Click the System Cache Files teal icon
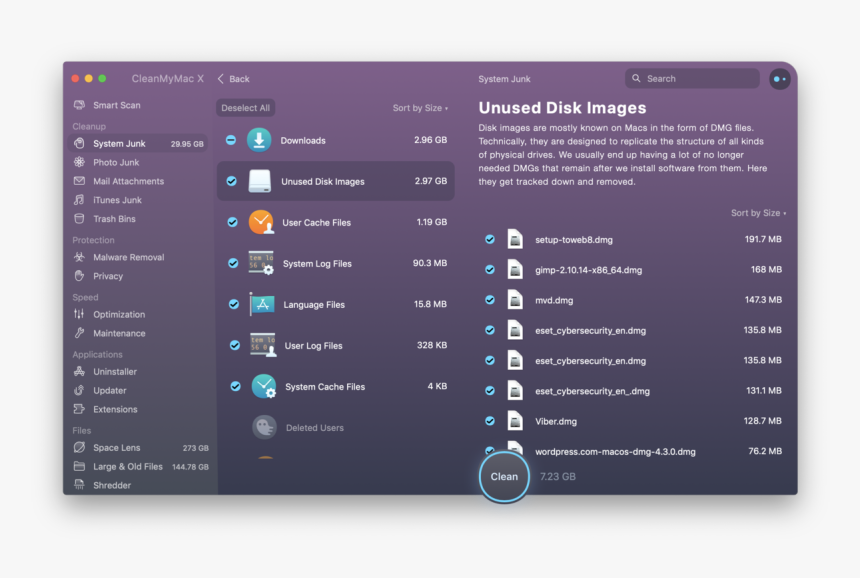 [264, 387]
